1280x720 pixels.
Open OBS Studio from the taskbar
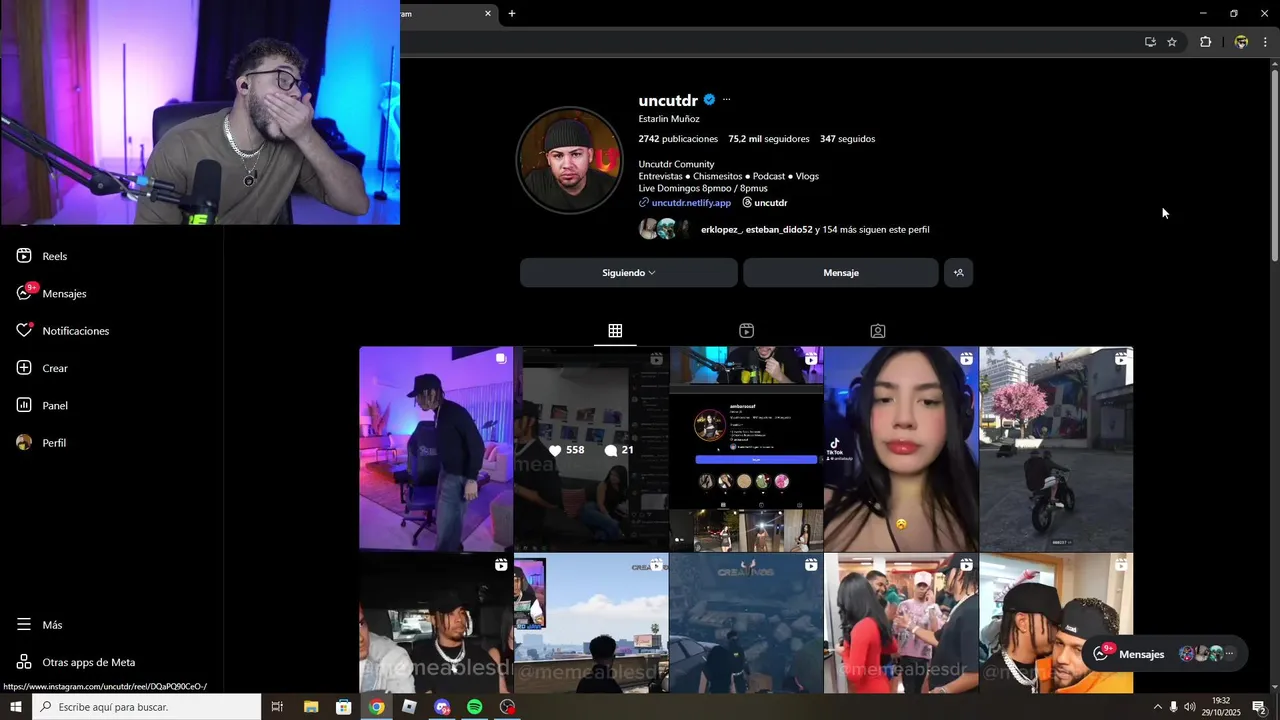(x=508, y=707)
